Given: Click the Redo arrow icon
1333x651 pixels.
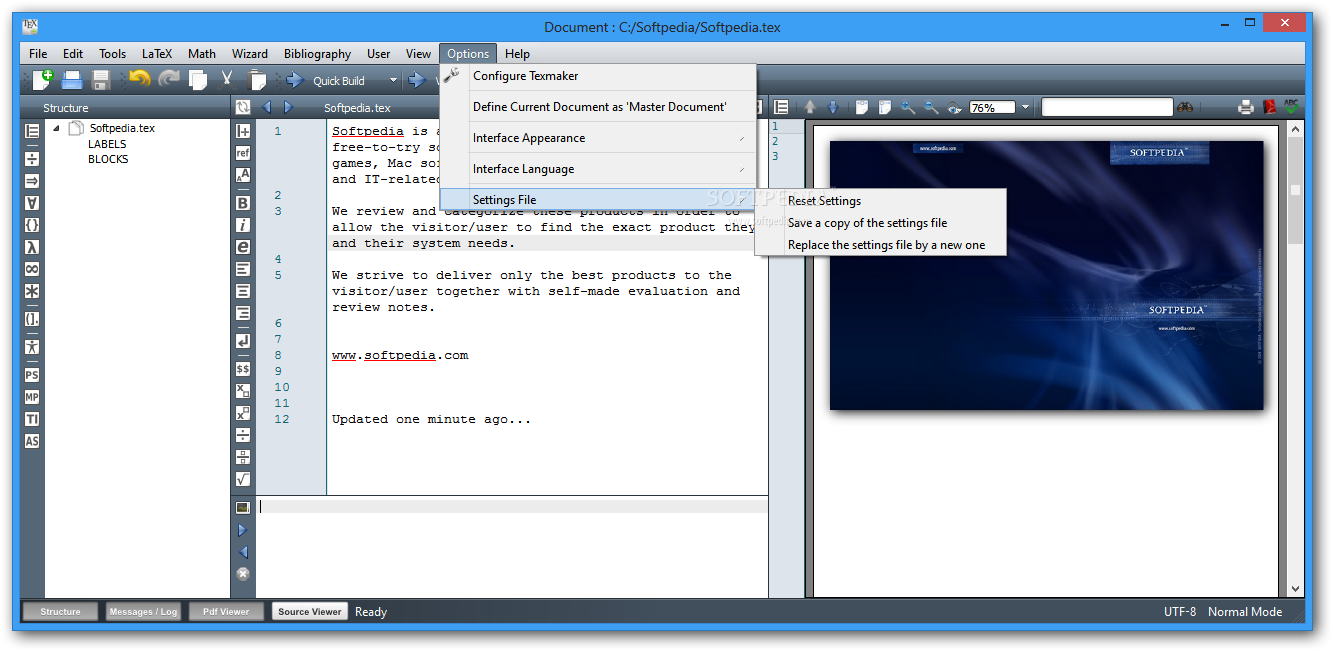Looking at the screenshot, I should click(169, 80).
